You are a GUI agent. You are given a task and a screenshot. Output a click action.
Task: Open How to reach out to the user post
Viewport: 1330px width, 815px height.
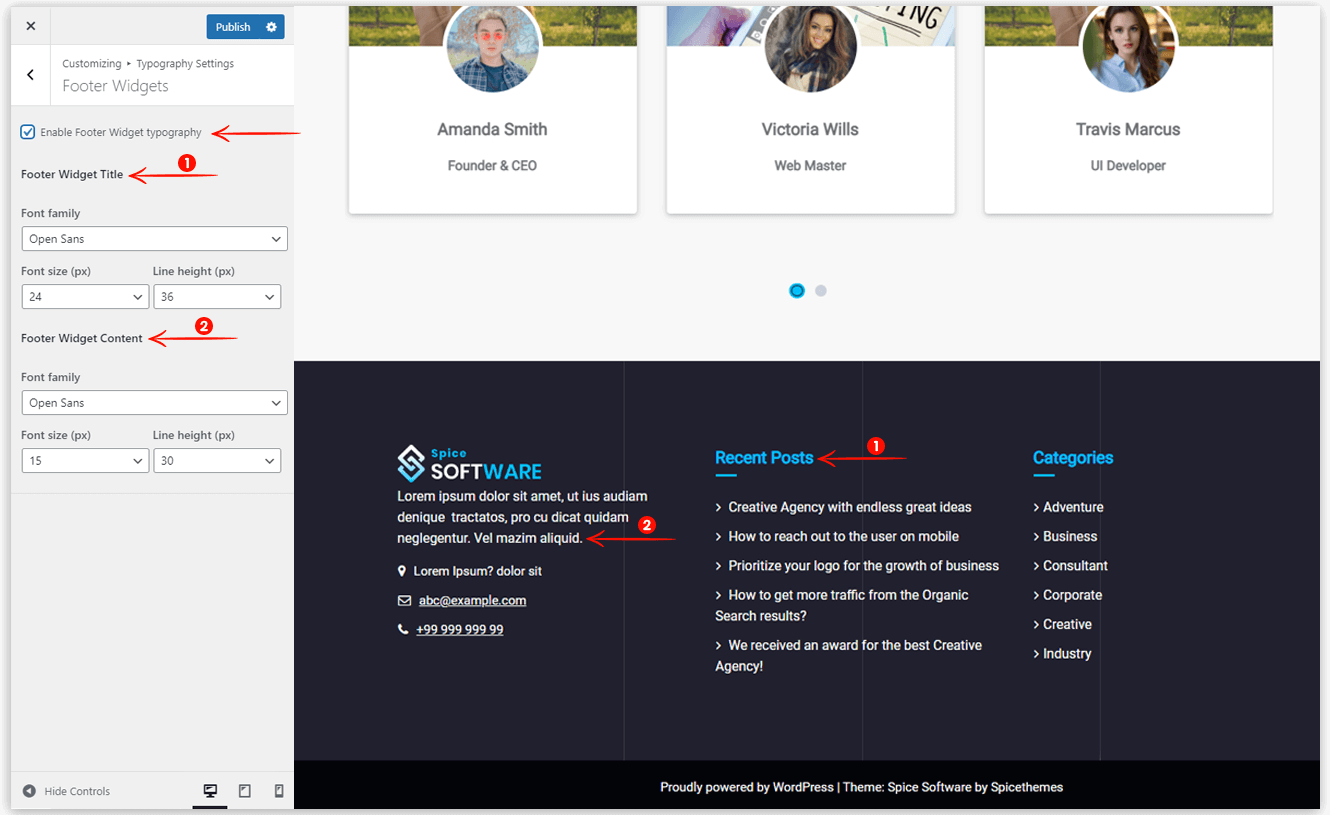click(x=843, y=536)
